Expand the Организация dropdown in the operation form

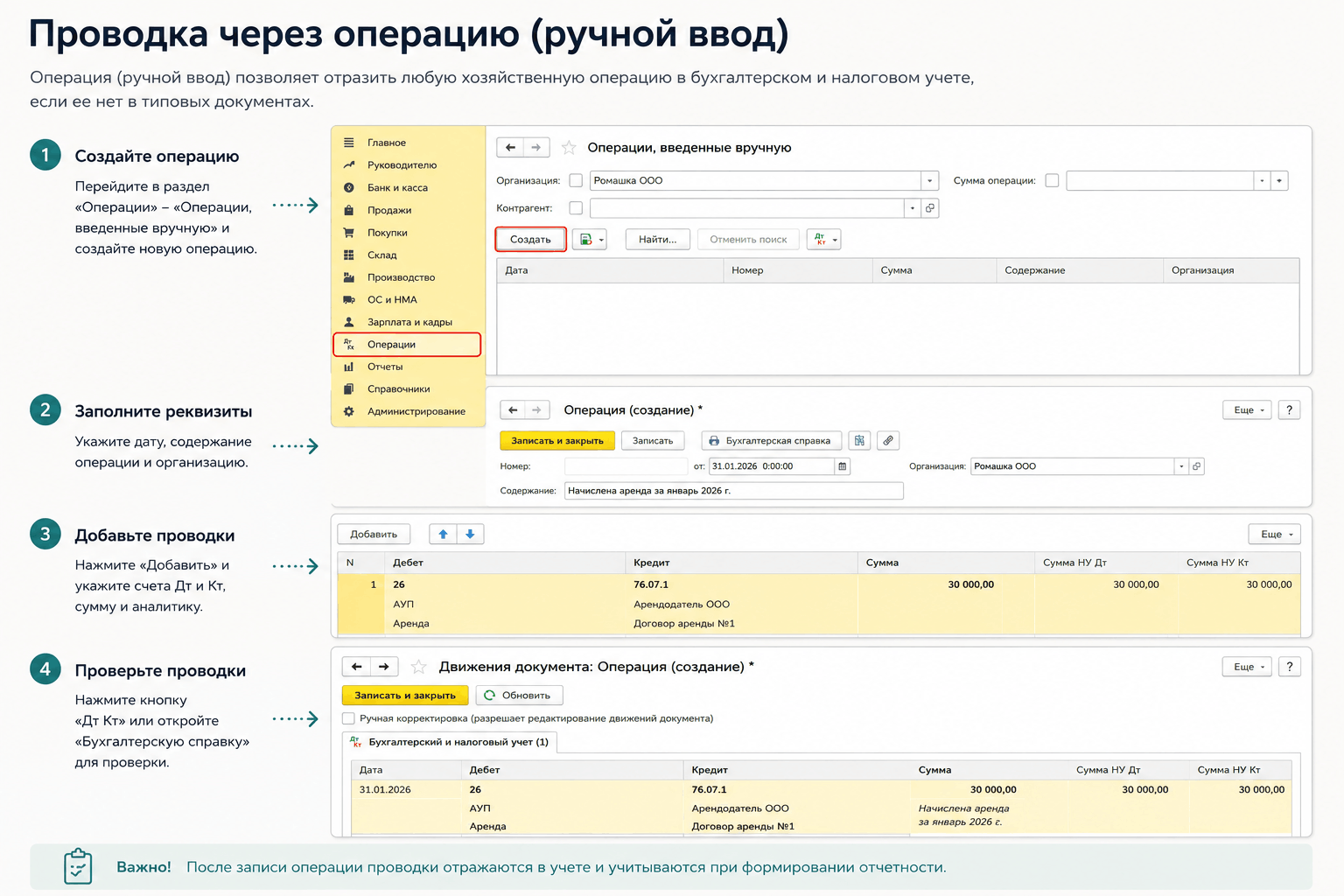point(1181,466)
